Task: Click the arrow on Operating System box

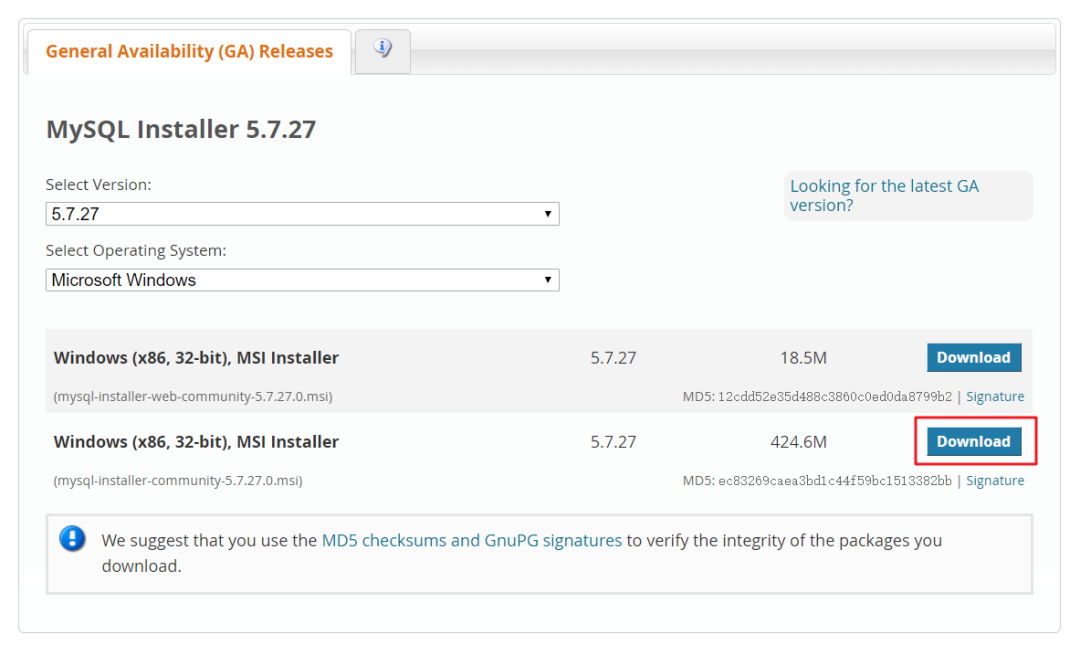Action: click(x=548, y=280)
